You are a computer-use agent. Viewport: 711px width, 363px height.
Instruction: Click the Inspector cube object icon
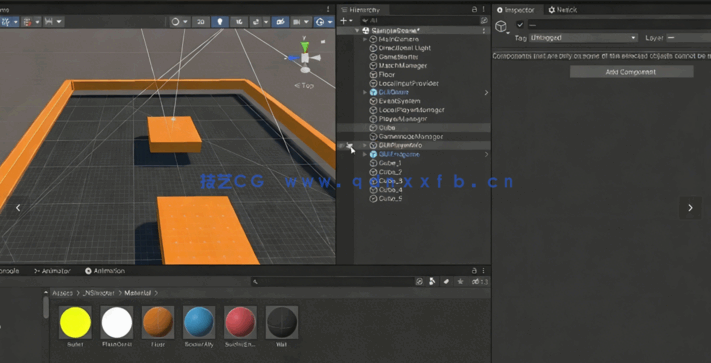[501, 26]
